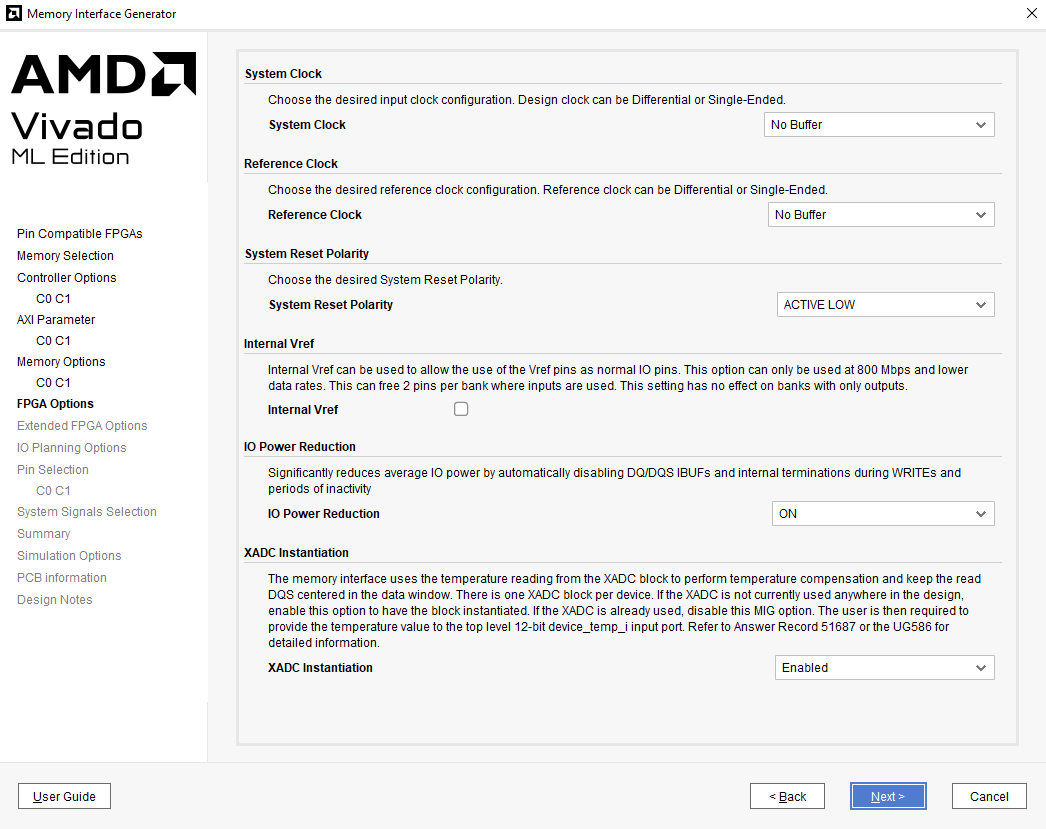Go back with the Back button
The height and width of the screenshot is (829, 1046).
(x=787, y=796)
